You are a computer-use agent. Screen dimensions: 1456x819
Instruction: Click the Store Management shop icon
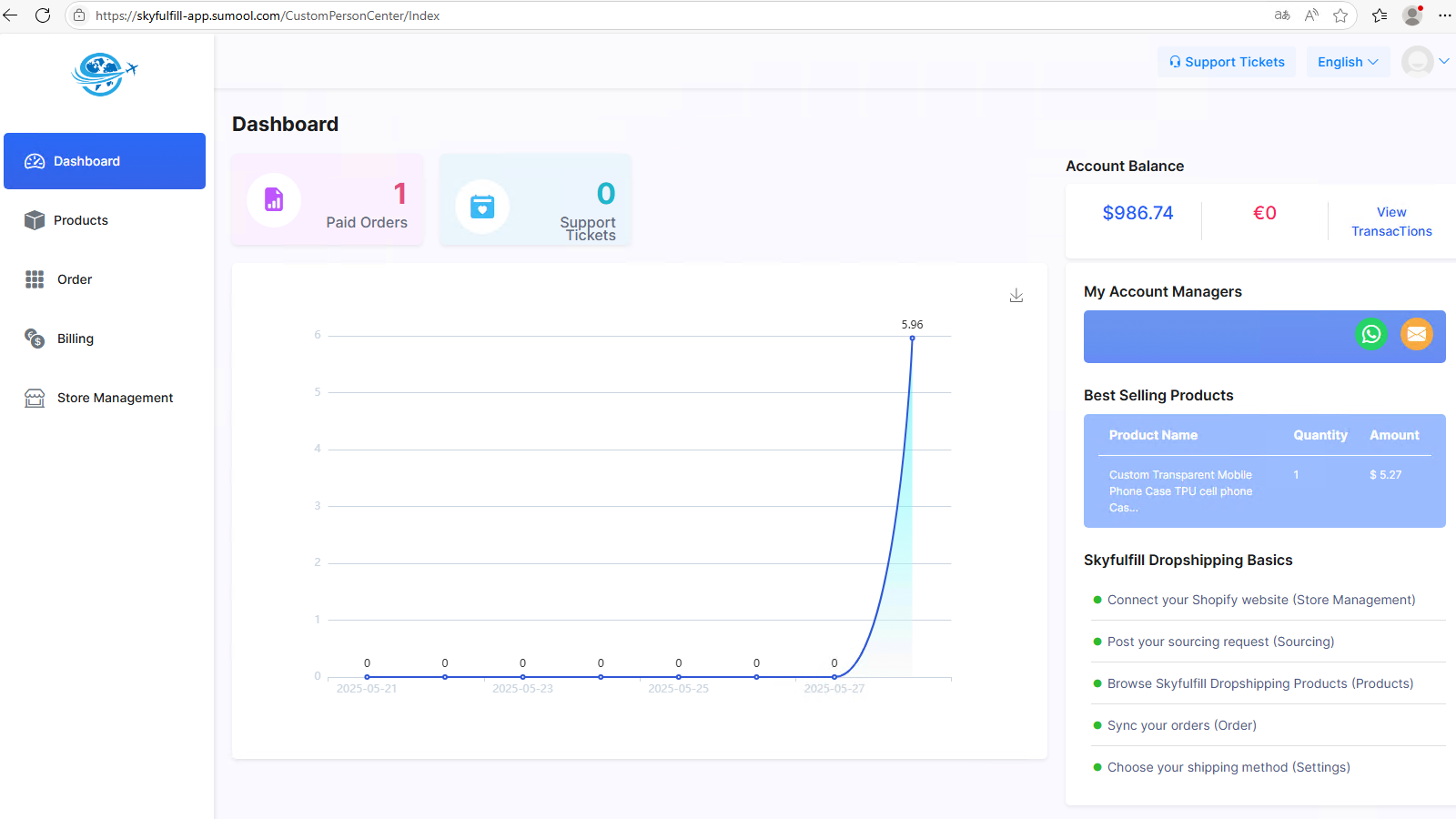pos(35,398)
